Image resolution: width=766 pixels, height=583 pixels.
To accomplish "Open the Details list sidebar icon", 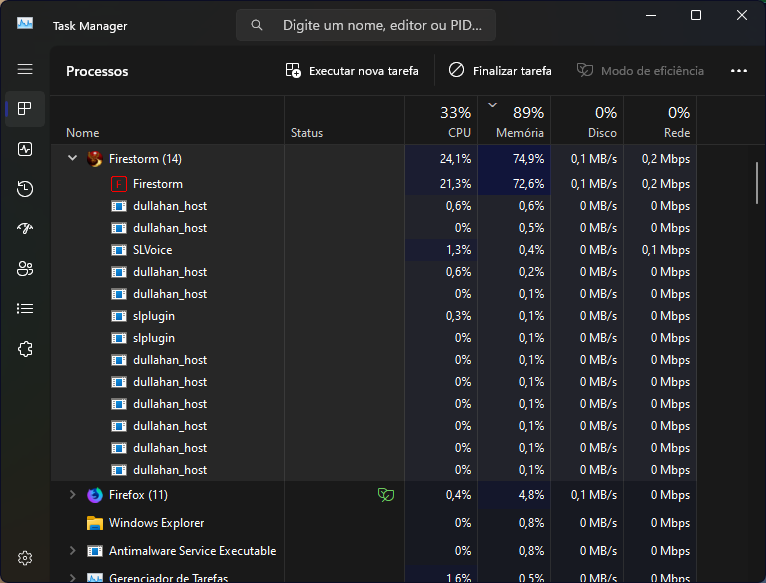I will pyautogui.click(x=25, y=309).
